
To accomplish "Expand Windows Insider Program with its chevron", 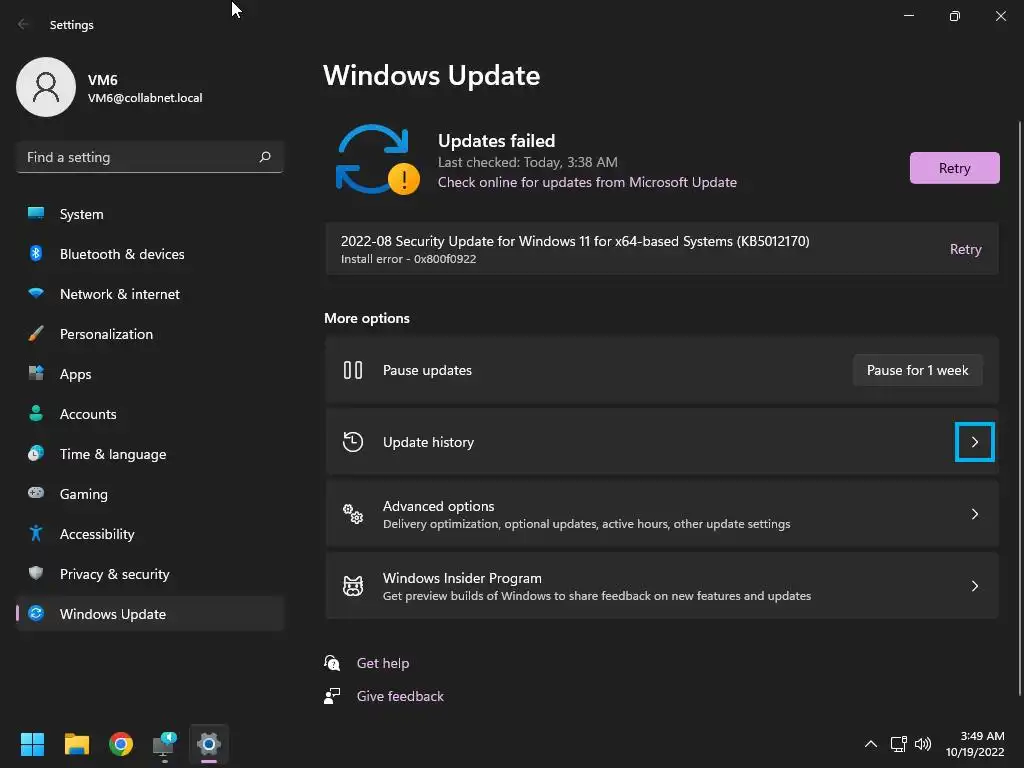I will coord(974,586).
